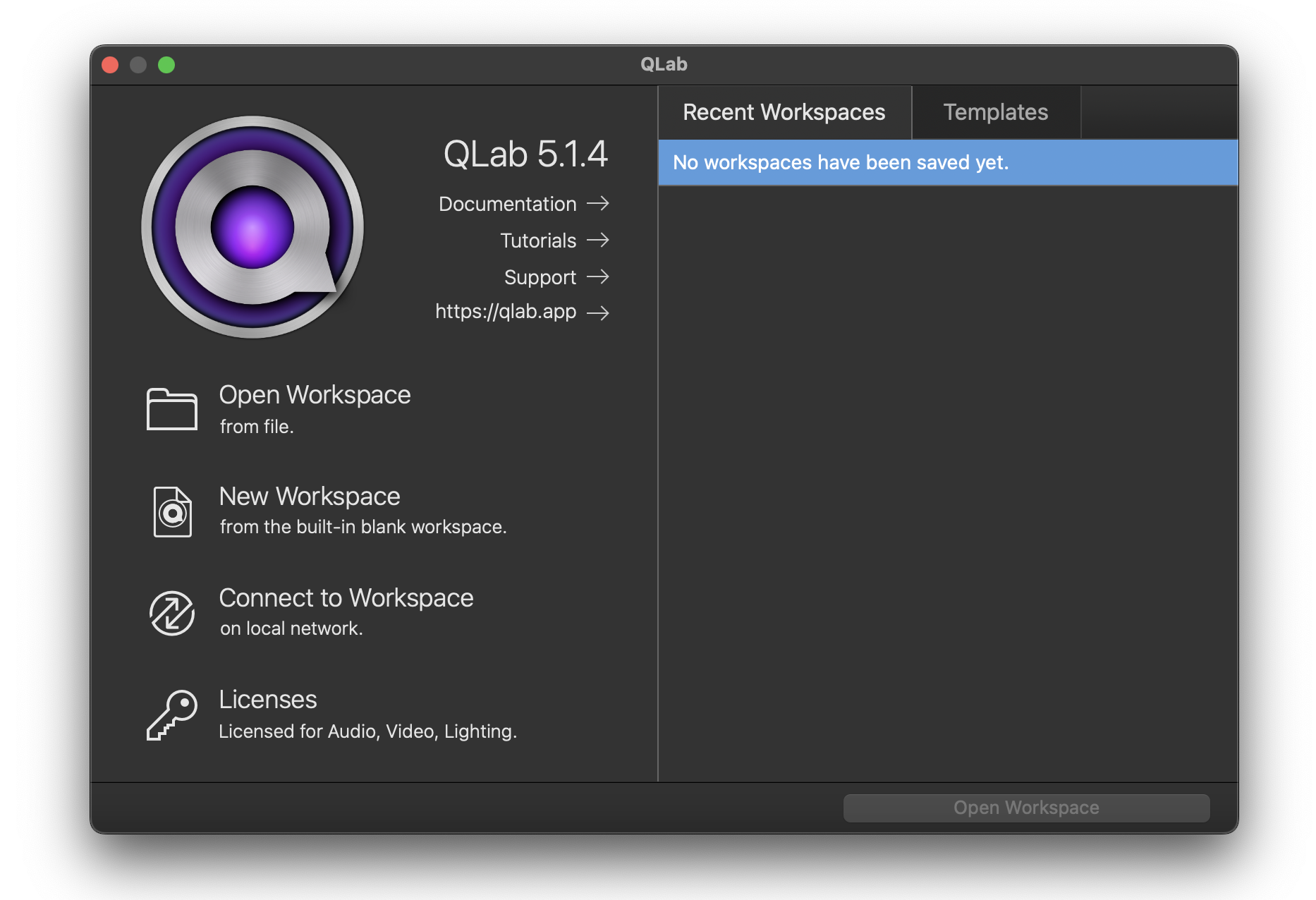Click the Licenses key icon
Viewport: 1316px width, 900px height.
click(172, 714)
